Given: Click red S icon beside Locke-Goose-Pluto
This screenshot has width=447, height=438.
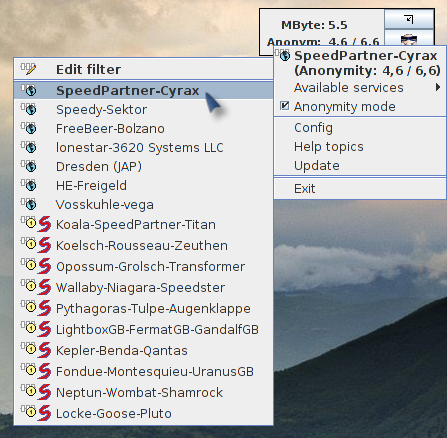Looking at the screenshot, I should (x=44, y=413).
